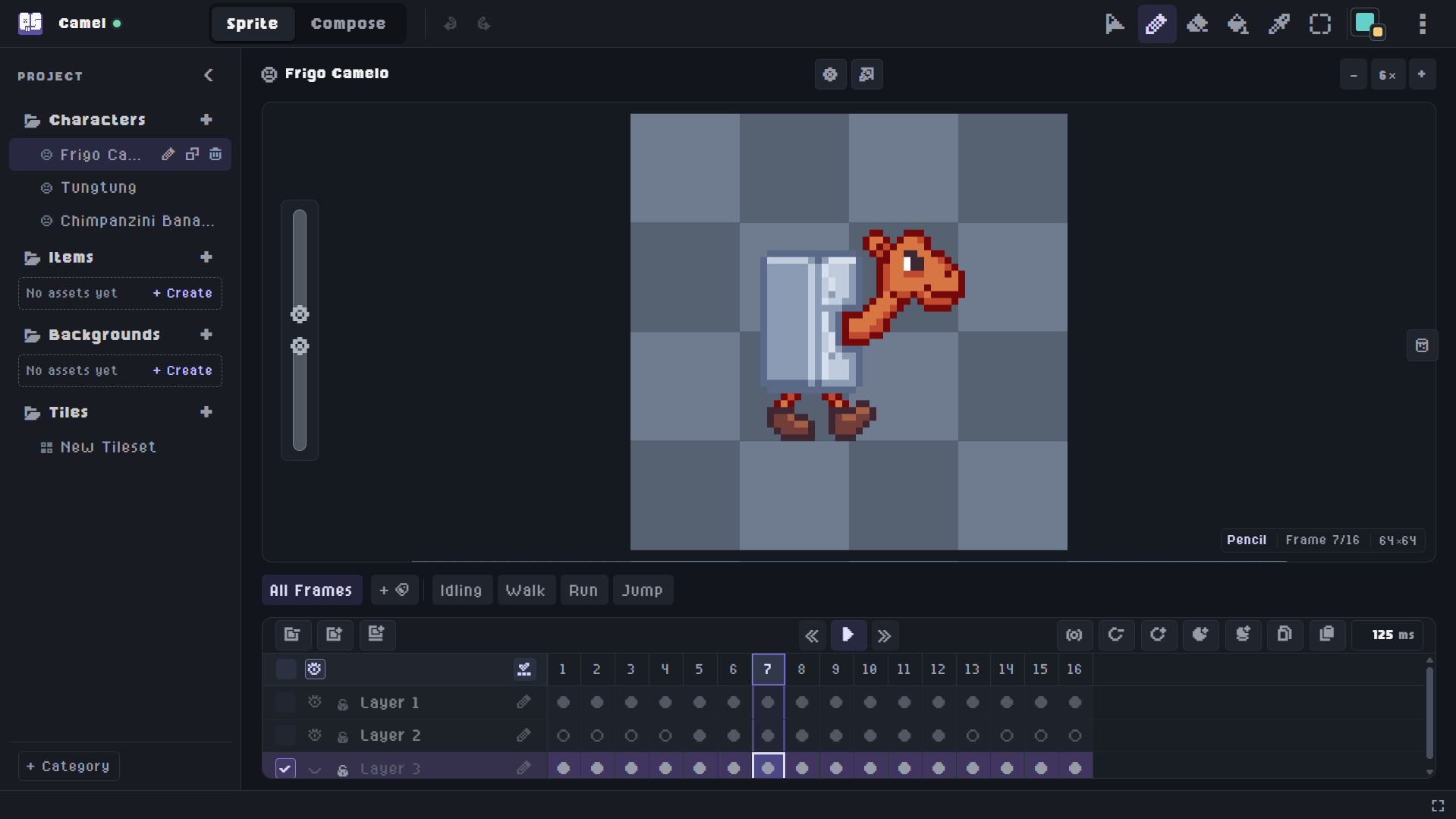Image resolution: width=1456 pixels, height=819 pixels.
Task: Select the Eraser tool
Action: coord(1197,24)
